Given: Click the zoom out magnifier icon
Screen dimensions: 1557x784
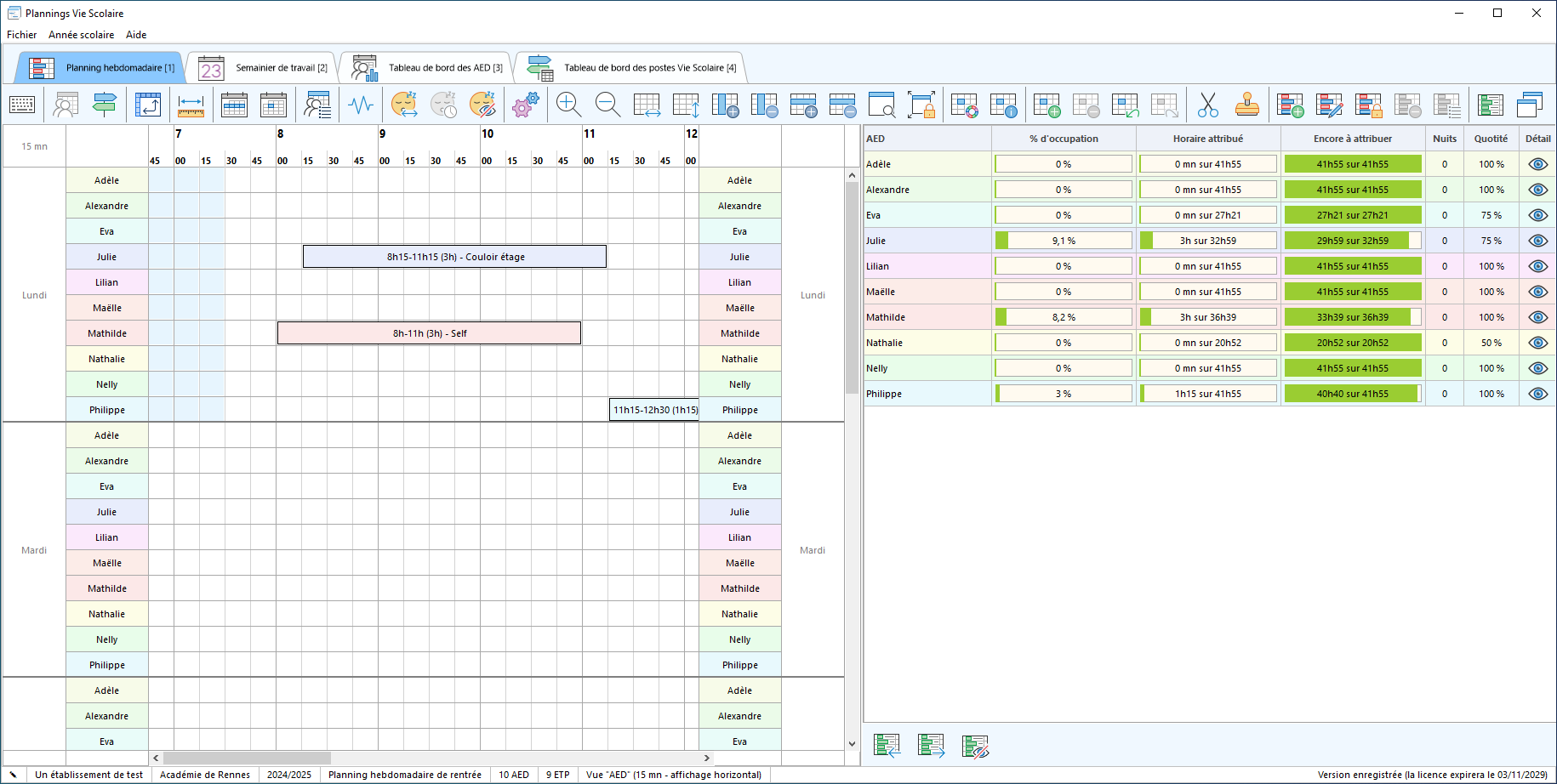Looking at the screenshot, I should click(607, 105).
